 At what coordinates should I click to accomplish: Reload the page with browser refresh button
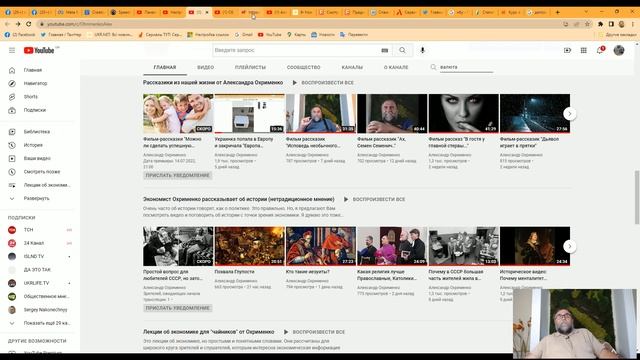[x=29, y=24]
